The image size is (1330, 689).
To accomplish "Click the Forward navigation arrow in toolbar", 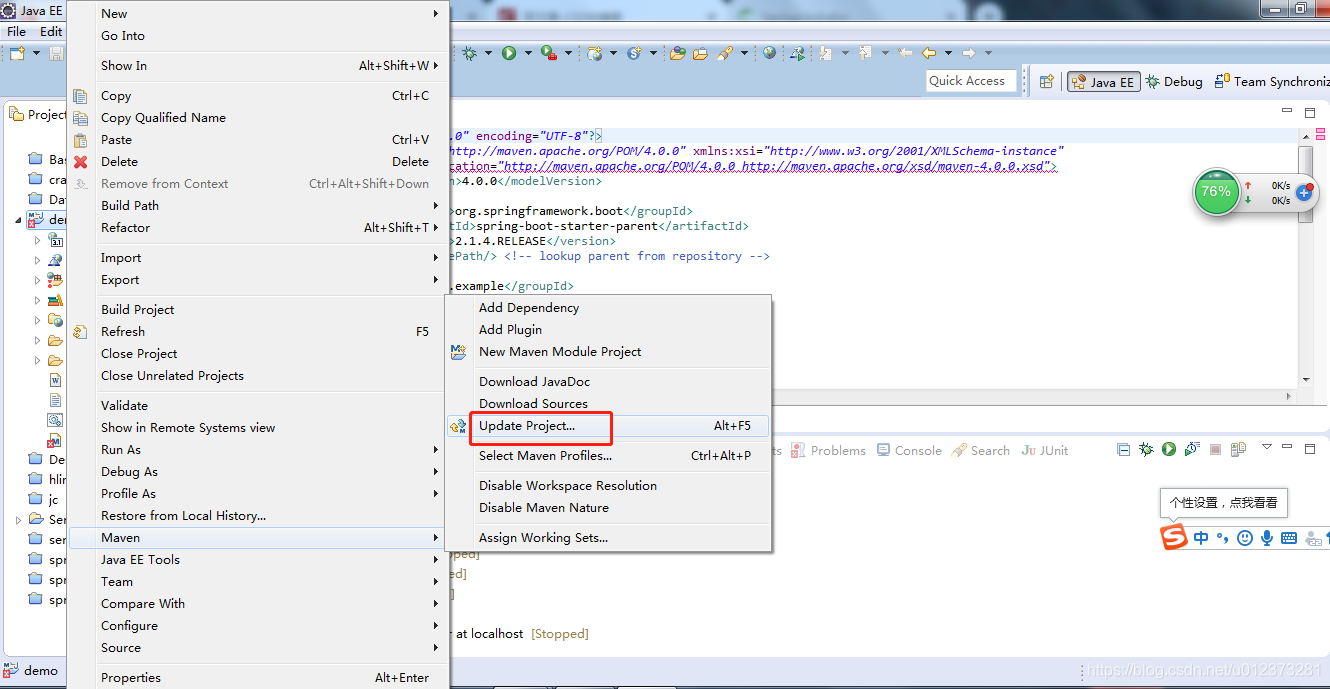I will 969,53.
